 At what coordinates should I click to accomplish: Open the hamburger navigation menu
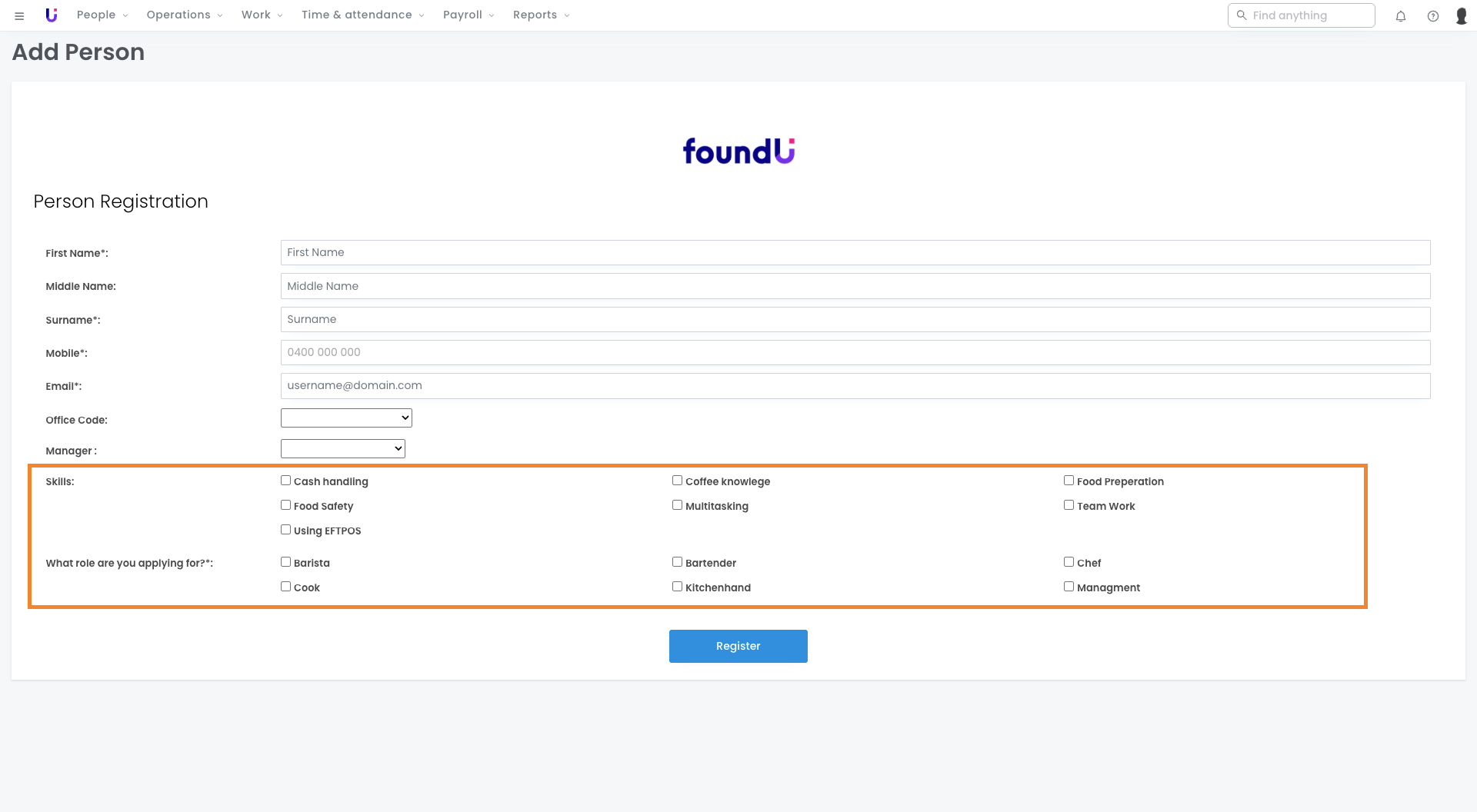pyautogui.click(x=19, y=15)
